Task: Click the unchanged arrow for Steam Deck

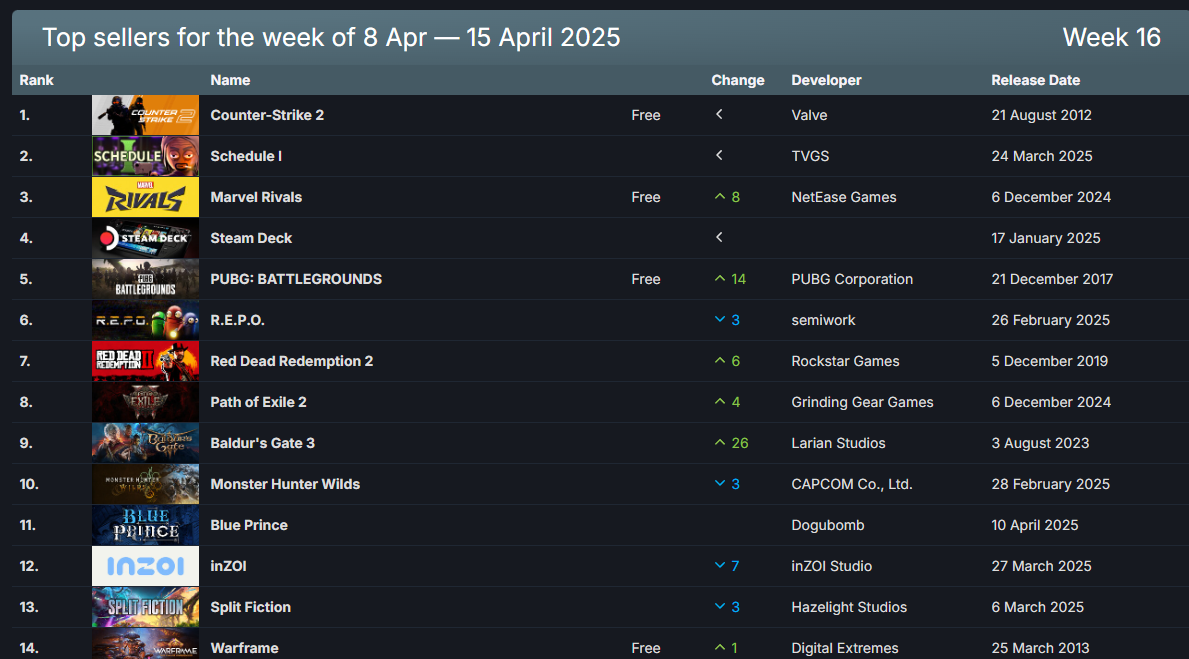Action: [719, 237]
